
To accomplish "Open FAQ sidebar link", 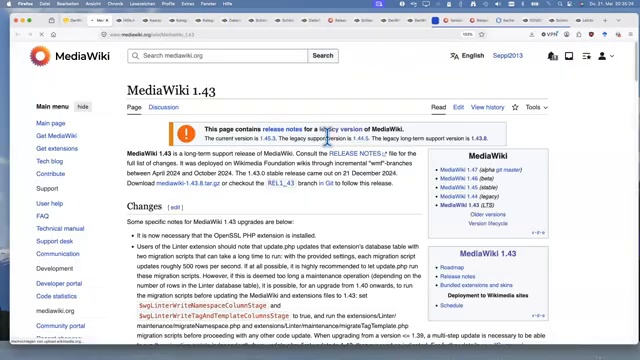I will click(42, 216).
